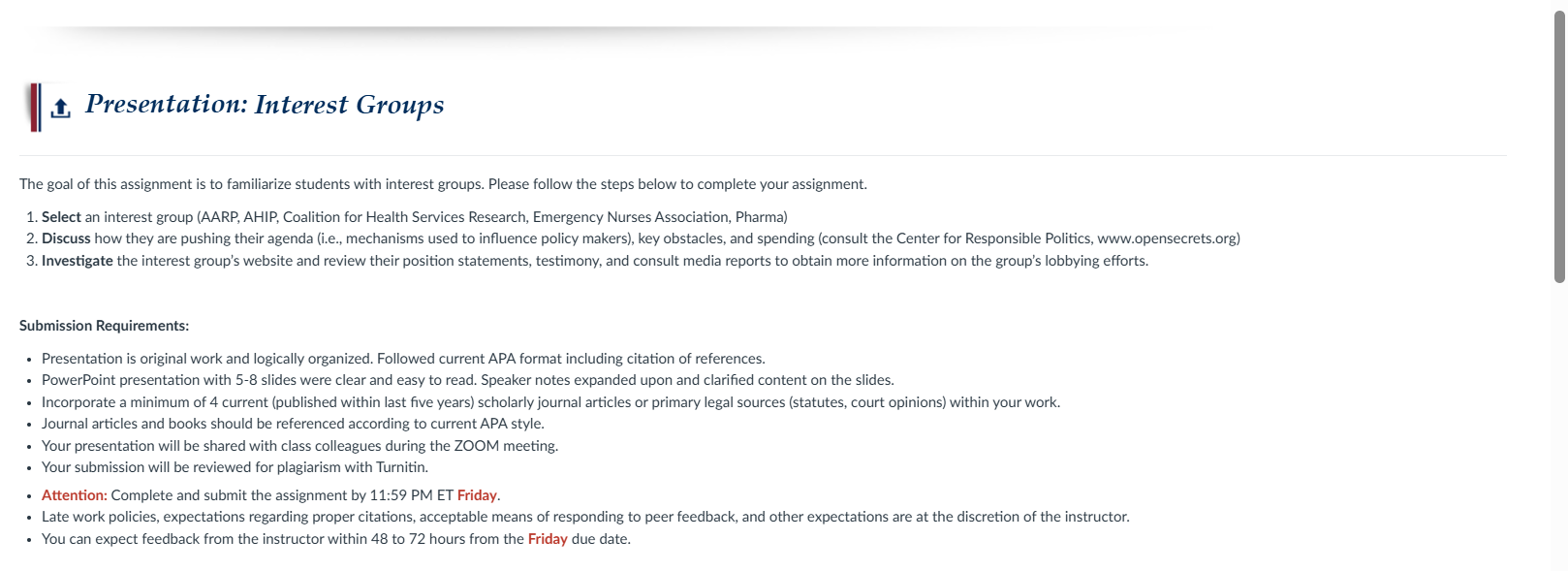Click the red Attention: label
This screenshot has width=1568, height=571.
[75, 495]
